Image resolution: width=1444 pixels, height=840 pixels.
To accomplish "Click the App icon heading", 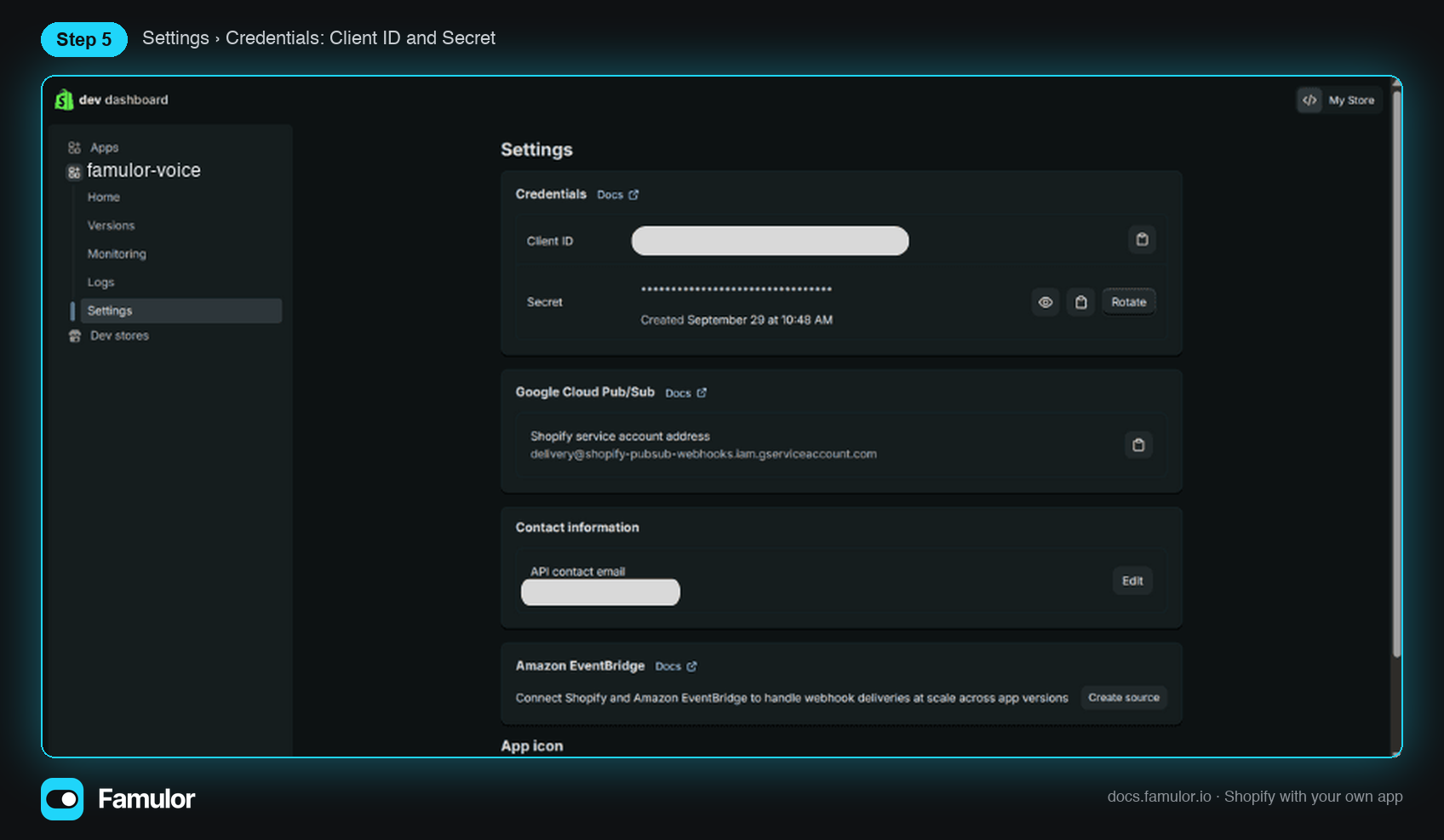I will (x=532, y=746).
